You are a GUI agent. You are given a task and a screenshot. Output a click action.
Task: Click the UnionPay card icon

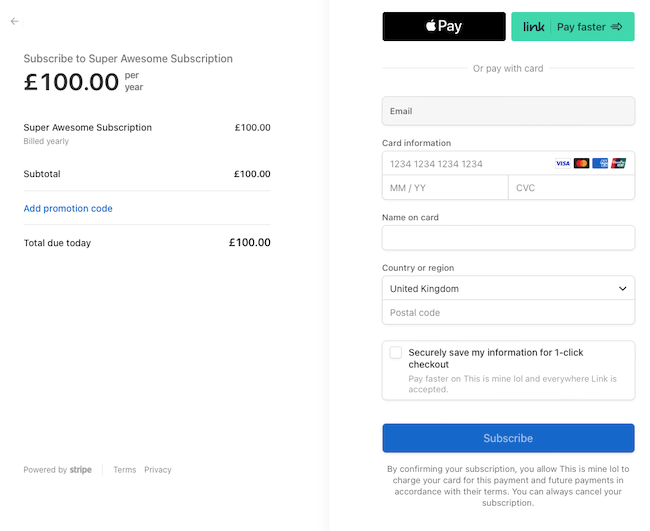tap(618, 163)
